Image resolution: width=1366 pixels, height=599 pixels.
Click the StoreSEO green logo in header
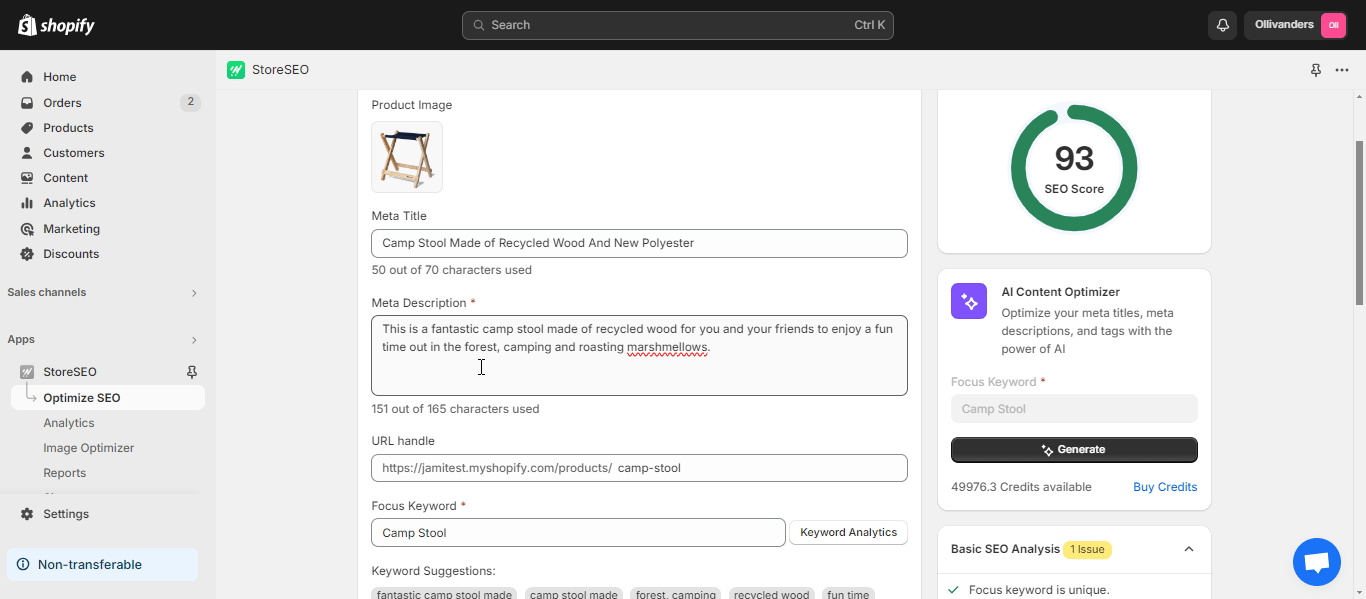[x=236, y=70]
